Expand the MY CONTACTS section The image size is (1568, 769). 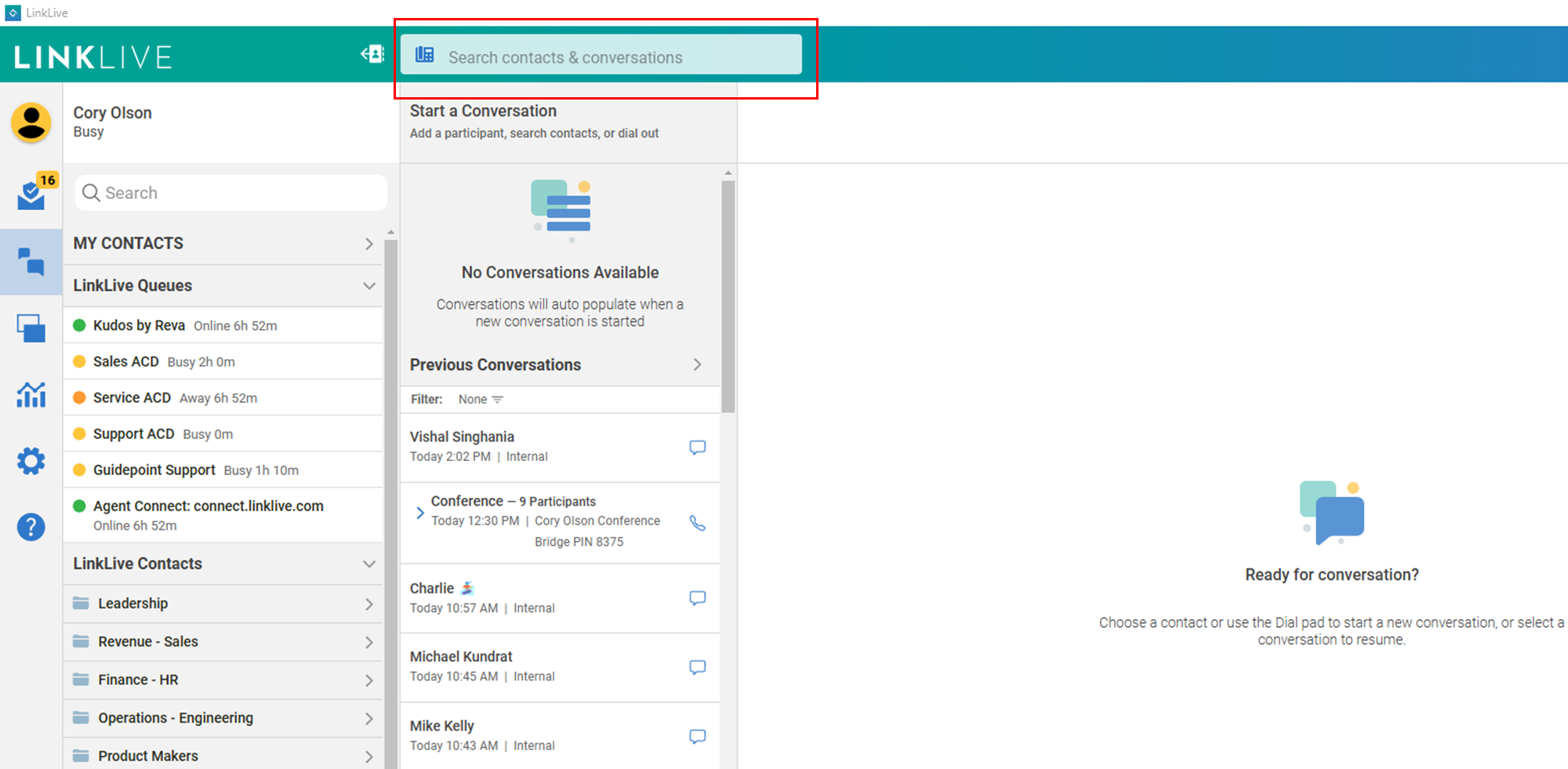tap(368, 244)
